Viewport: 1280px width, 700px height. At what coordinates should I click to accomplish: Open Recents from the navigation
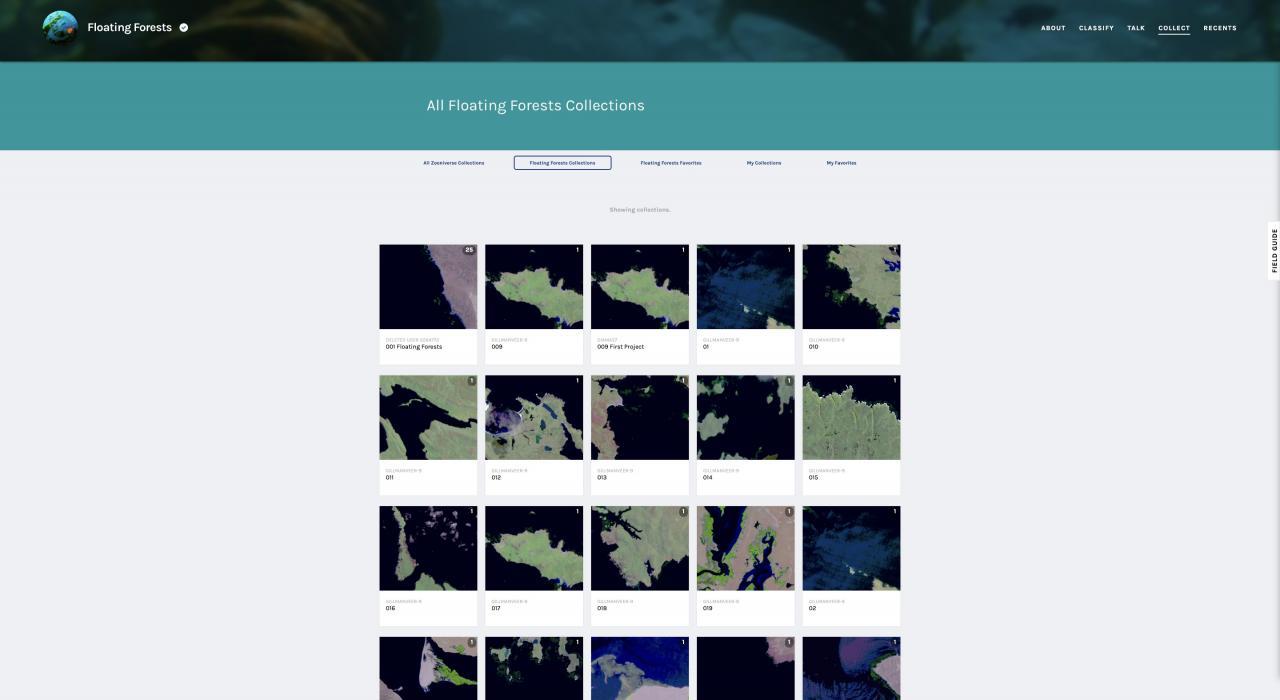tap(1220, 28)
